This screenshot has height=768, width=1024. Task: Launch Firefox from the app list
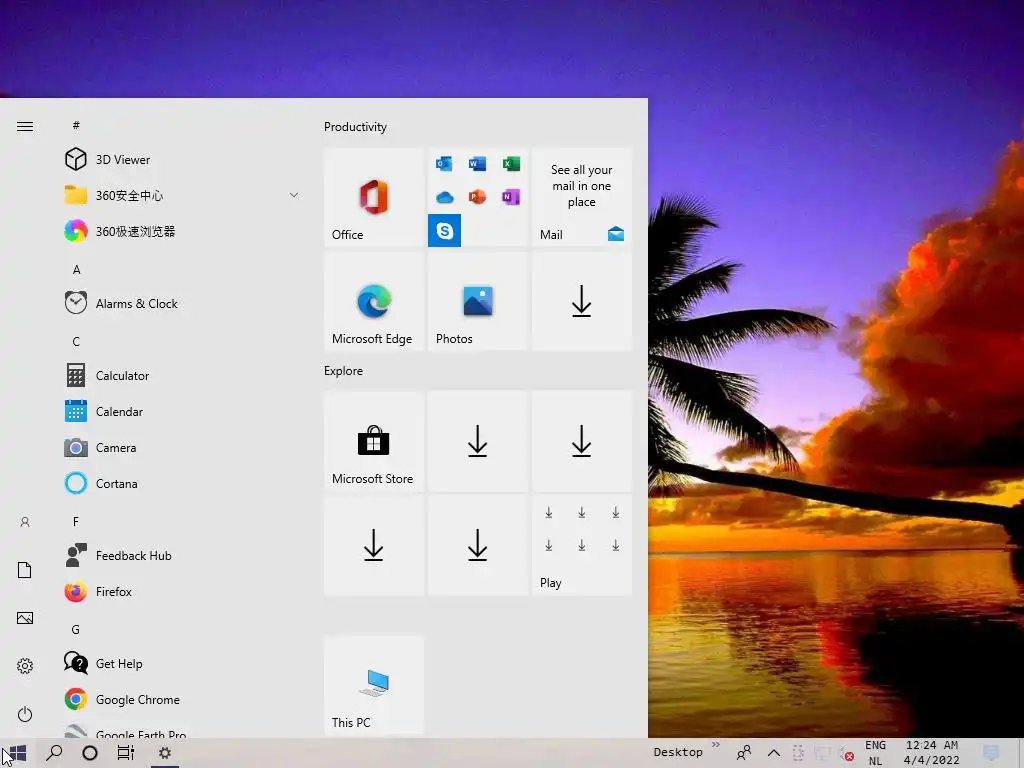coord(180,592)
